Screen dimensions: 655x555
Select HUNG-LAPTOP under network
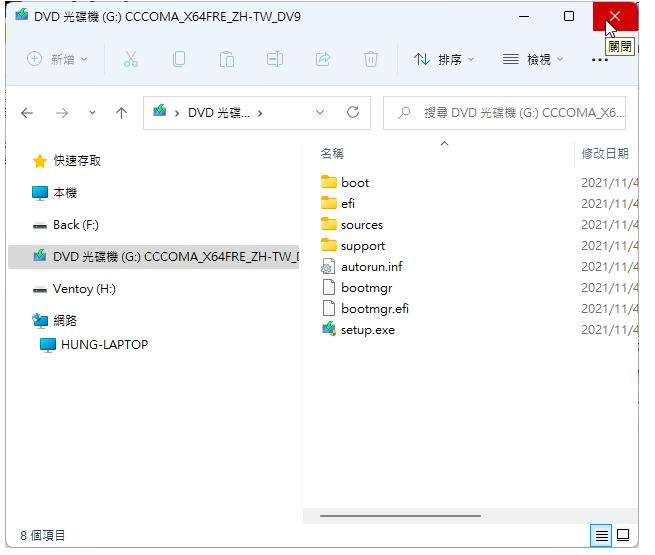[x=104, y=345]
